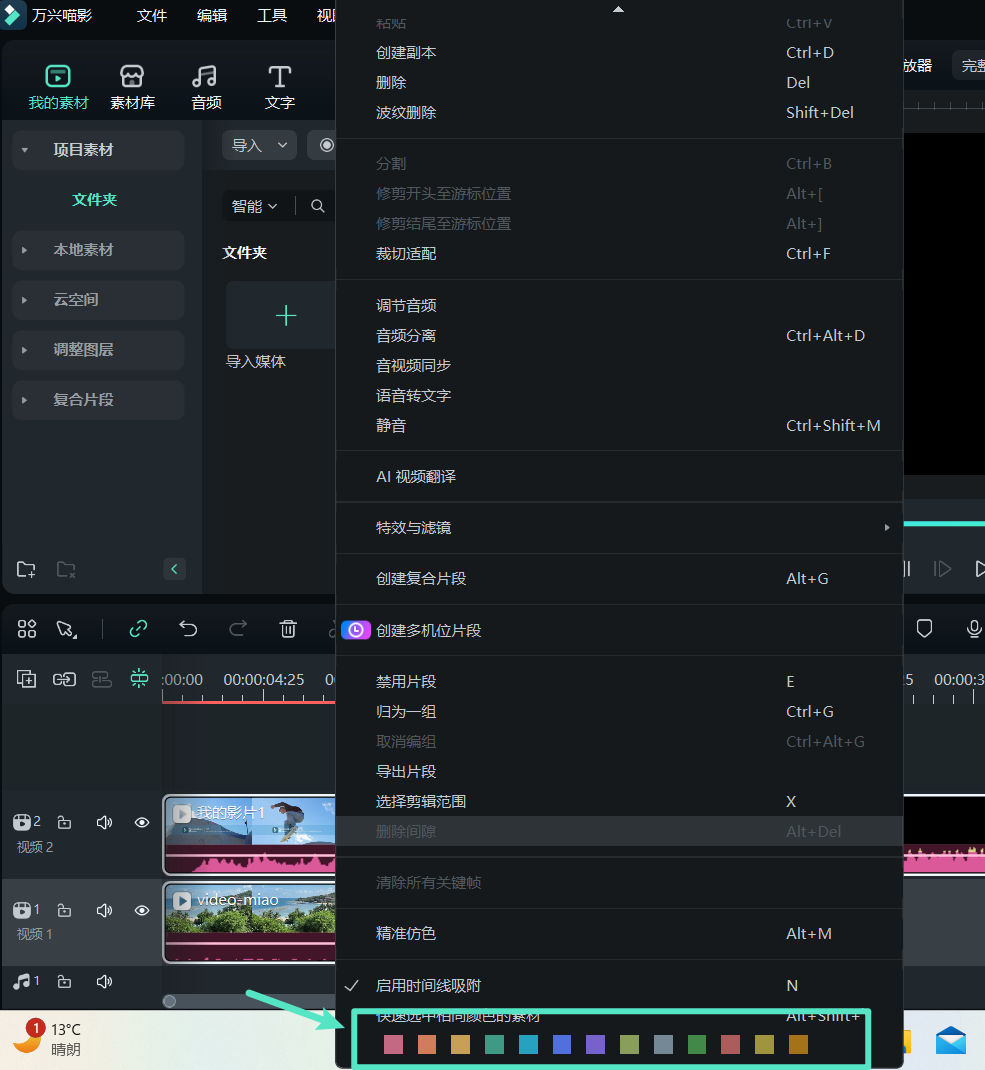Click 导入媒体 to import media

pyautogui.click(x=286, y=330)
